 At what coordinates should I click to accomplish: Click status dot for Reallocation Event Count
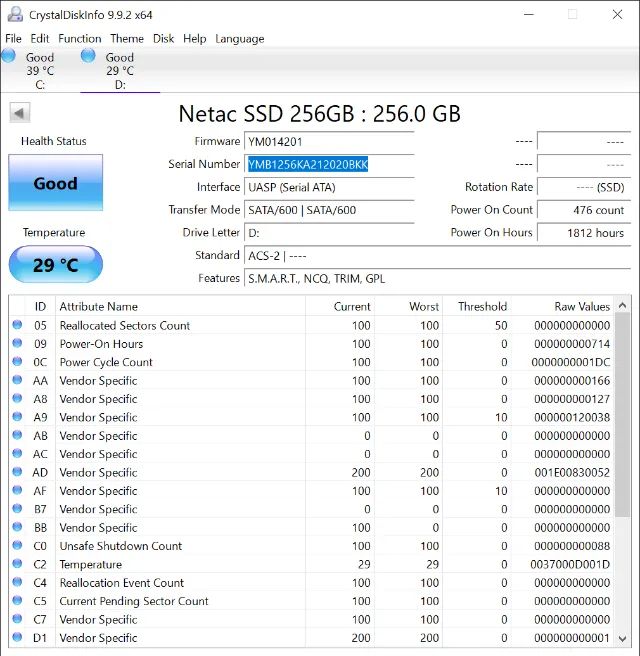17,582
